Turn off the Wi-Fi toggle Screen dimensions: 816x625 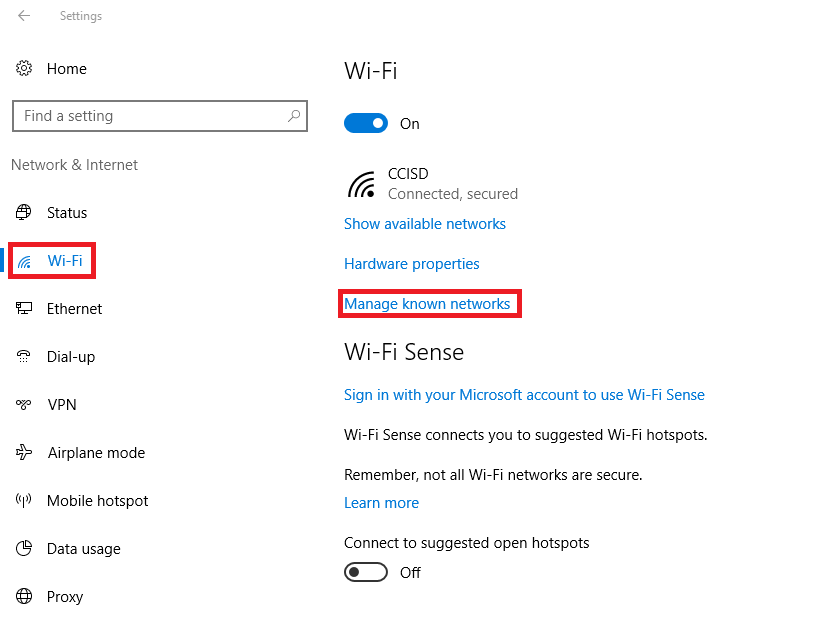click(366, 123)
